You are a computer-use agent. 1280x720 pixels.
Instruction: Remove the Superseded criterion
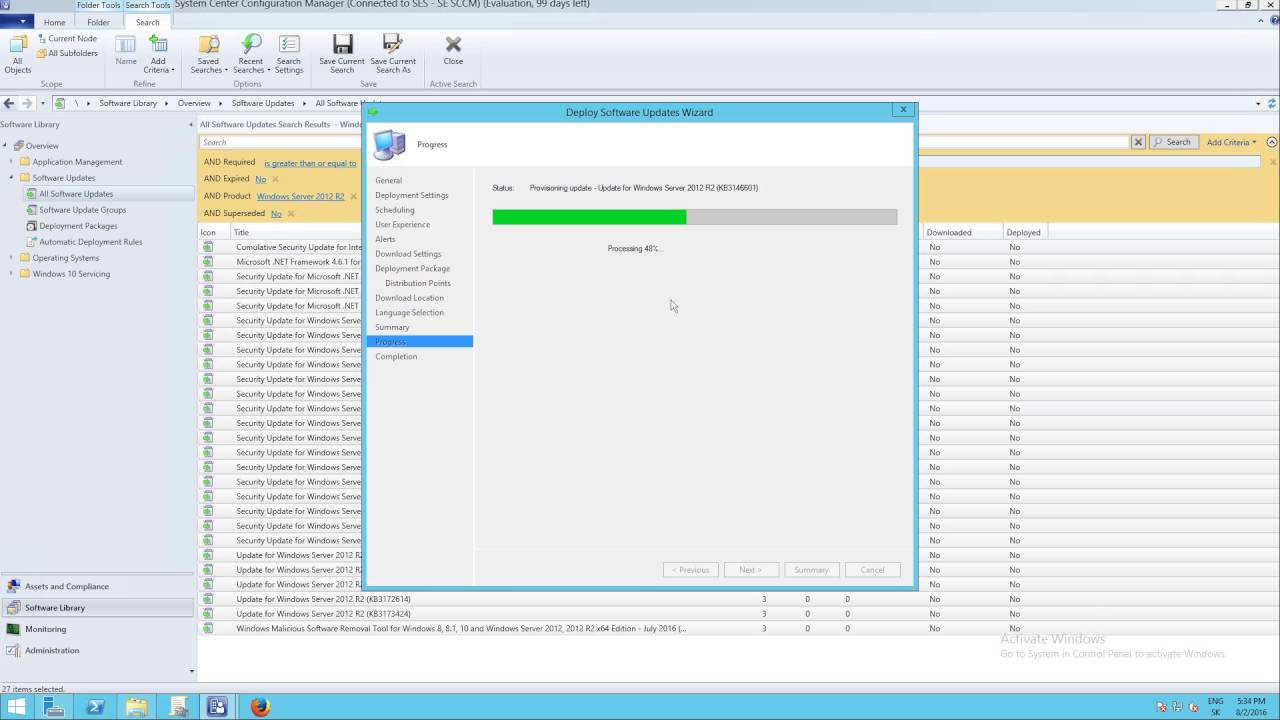pyautogui.click(x=291, y=214)
